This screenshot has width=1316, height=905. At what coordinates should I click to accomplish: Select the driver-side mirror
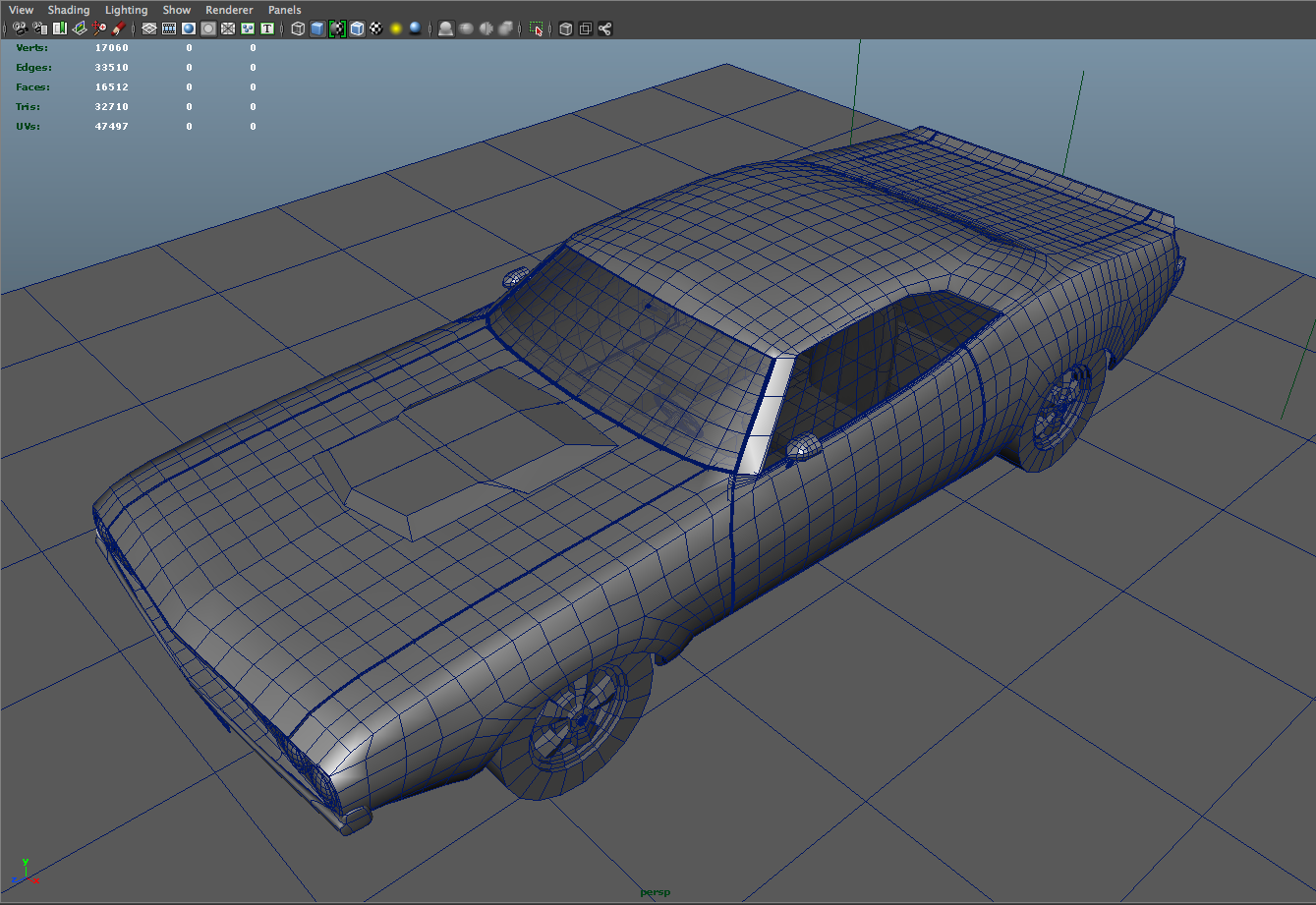point(803,447)
